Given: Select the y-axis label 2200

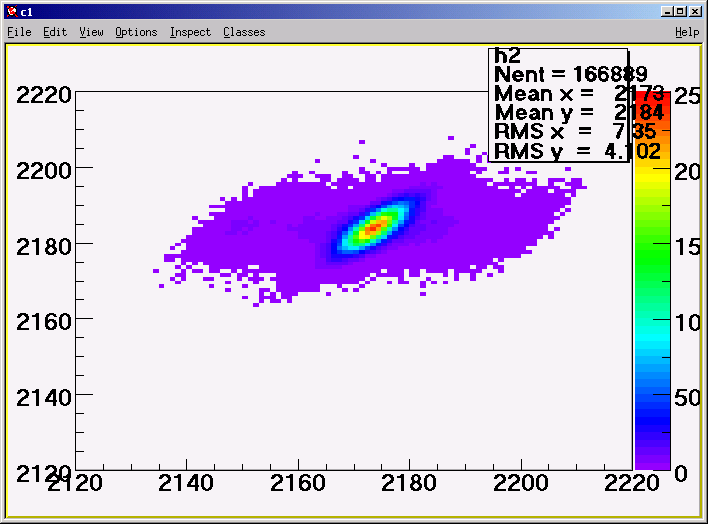Looking at the screenshot, I should [x=44, y=171].
